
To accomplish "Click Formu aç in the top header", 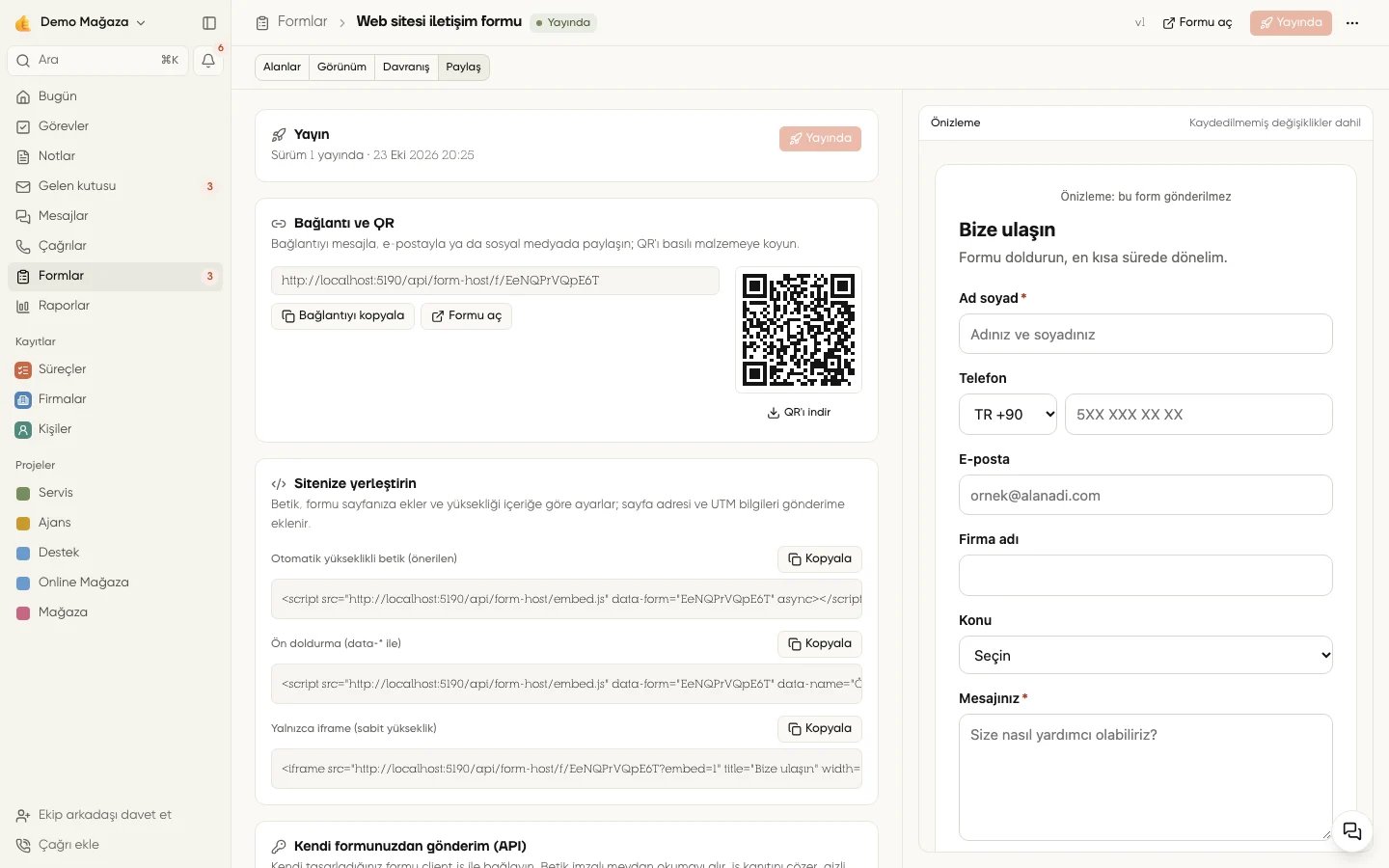I will [1197, 23].
